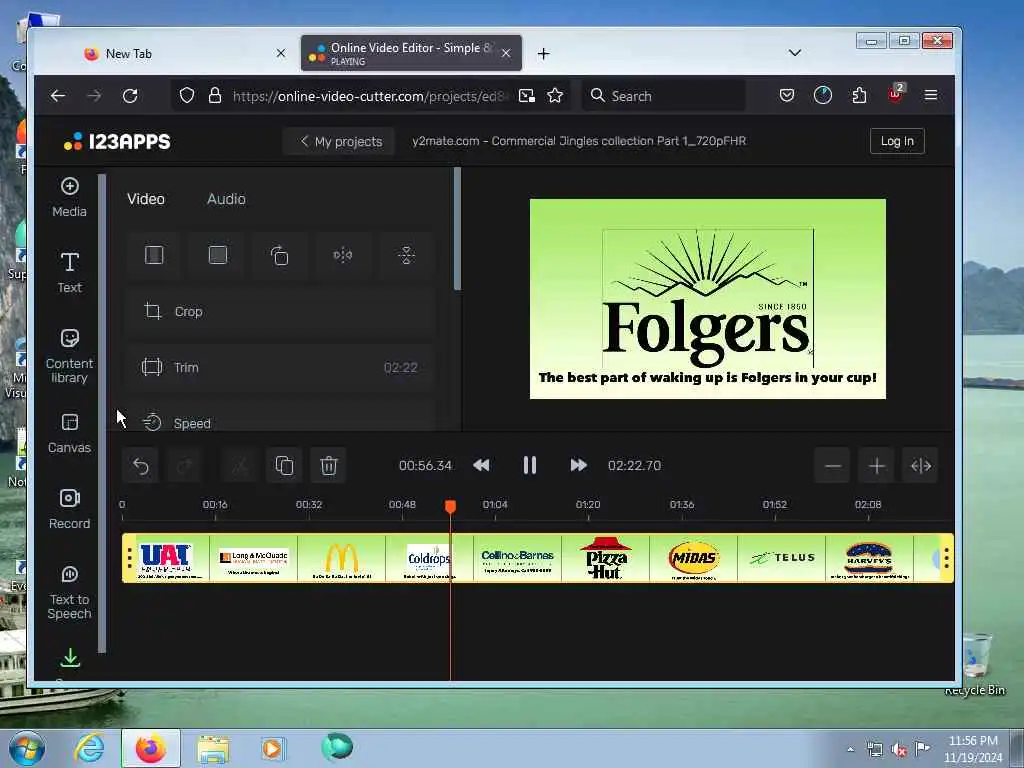
Task: Click the Log in button
Action: click(897, 141)
